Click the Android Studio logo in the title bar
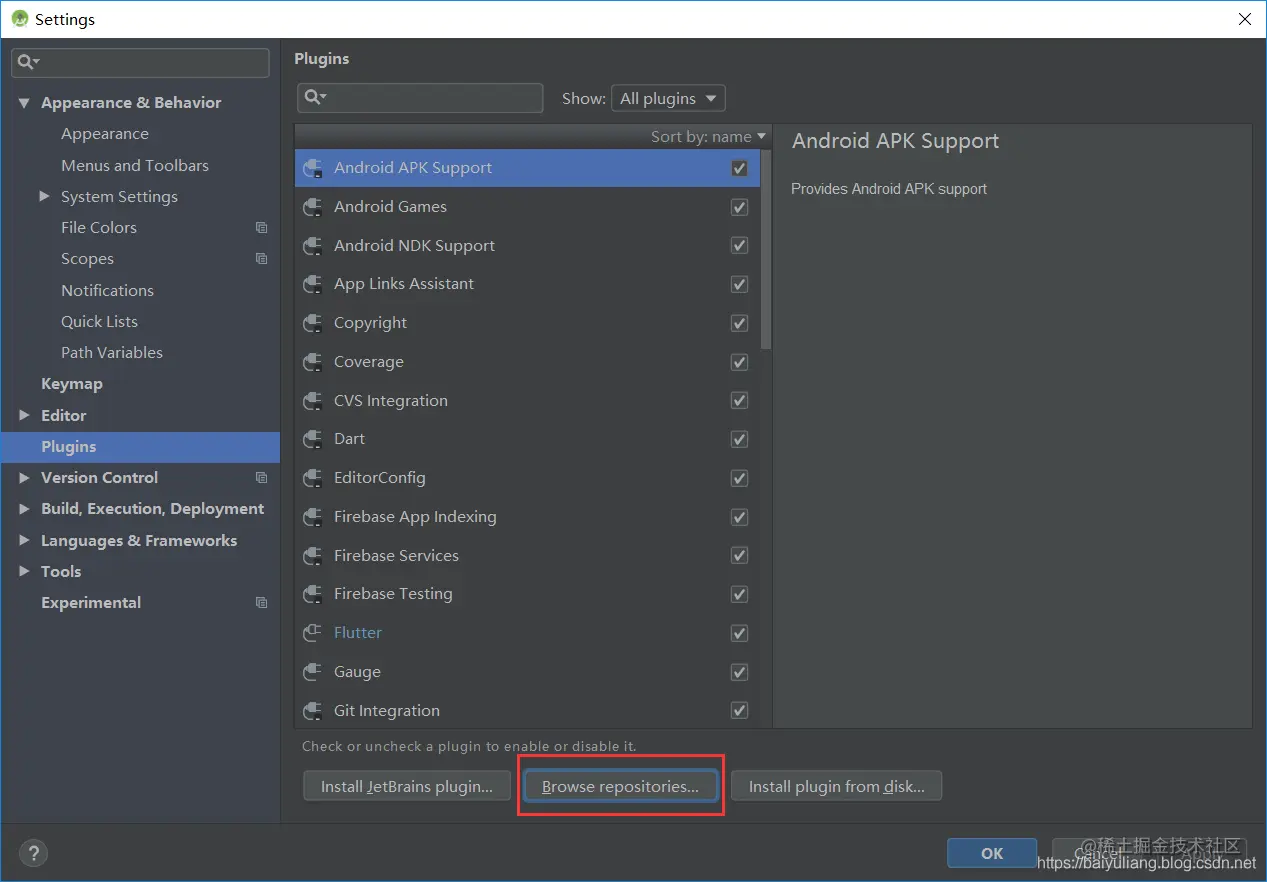The image size is (1267, 882). (19, 19)
